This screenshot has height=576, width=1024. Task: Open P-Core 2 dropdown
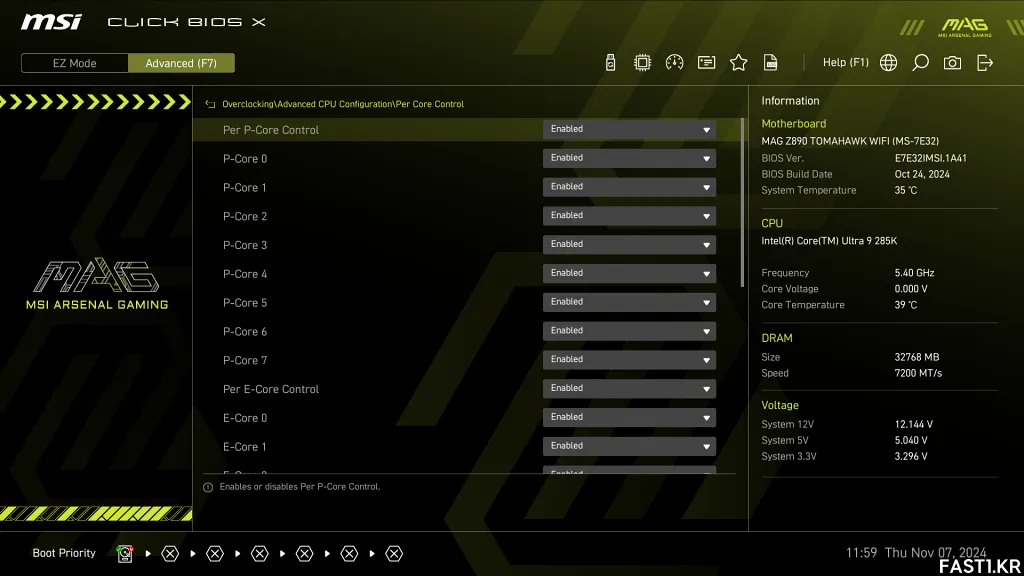coord(629,216)
